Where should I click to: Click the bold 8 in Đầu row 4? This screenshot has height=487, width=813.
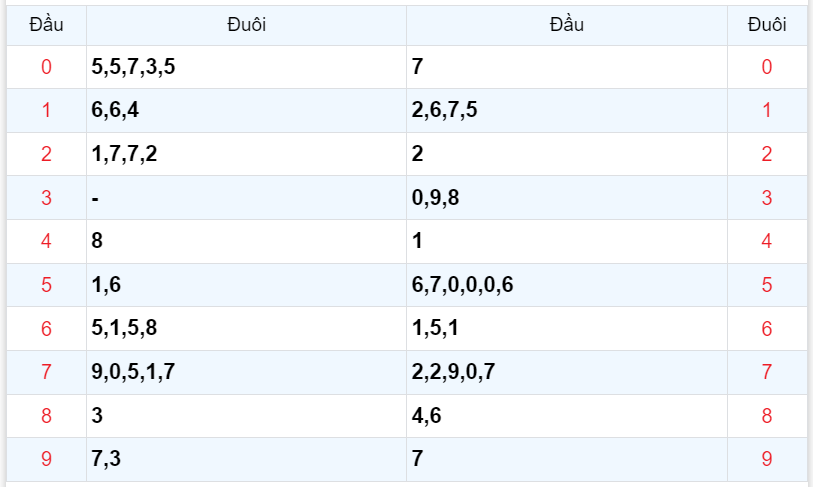pos(96,241)
